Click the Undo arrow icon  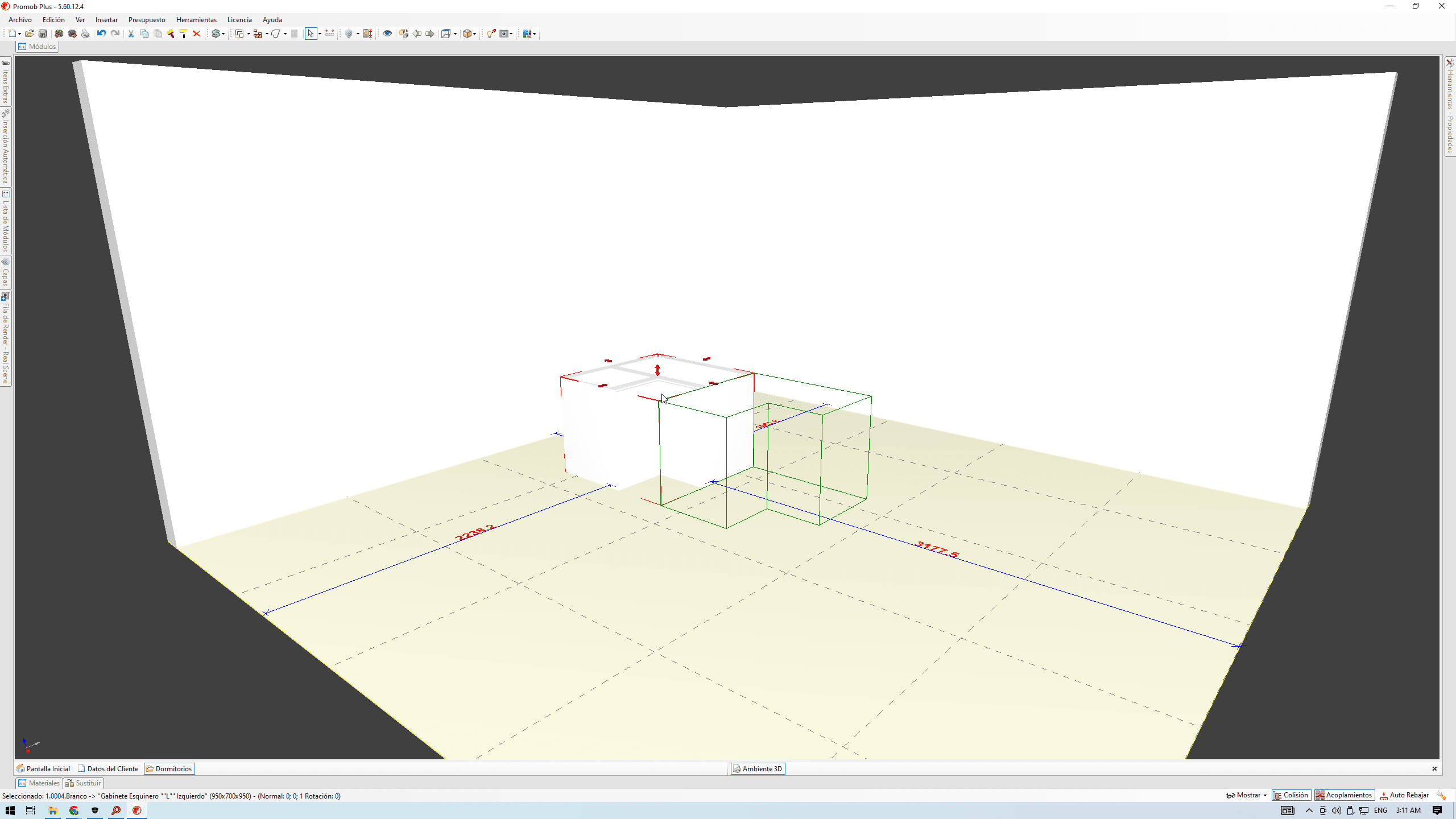pyautogui.click(x=101, y=34)
